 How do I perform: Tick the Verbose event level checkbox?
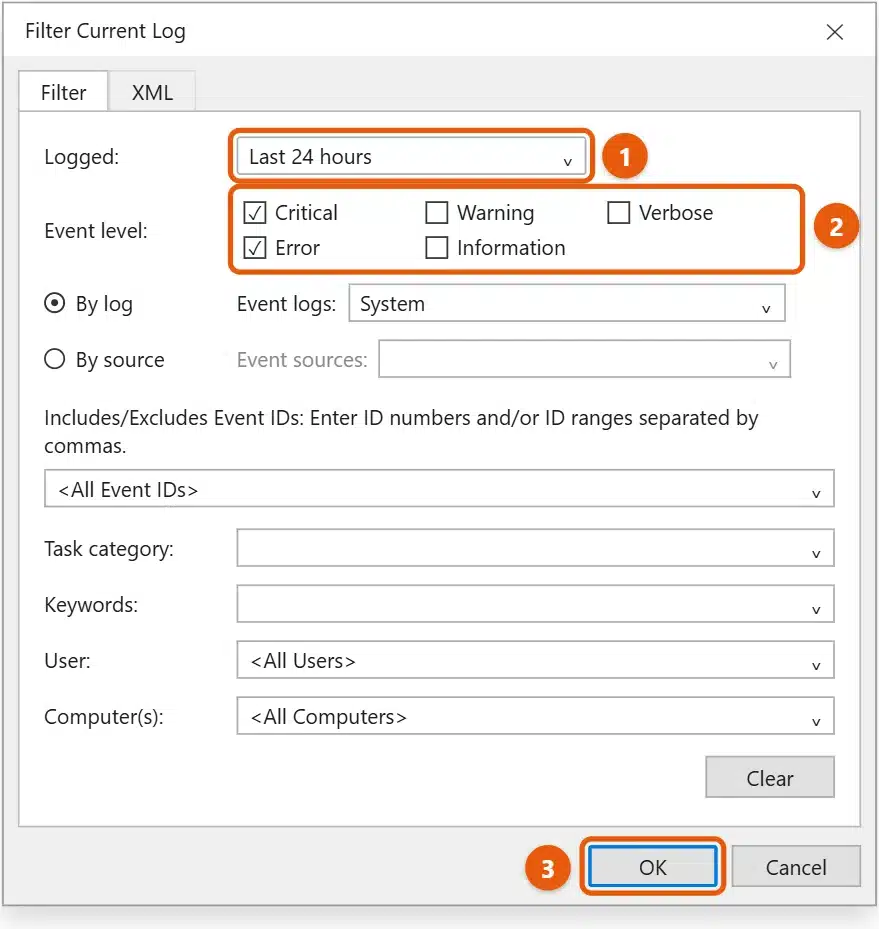618,213
